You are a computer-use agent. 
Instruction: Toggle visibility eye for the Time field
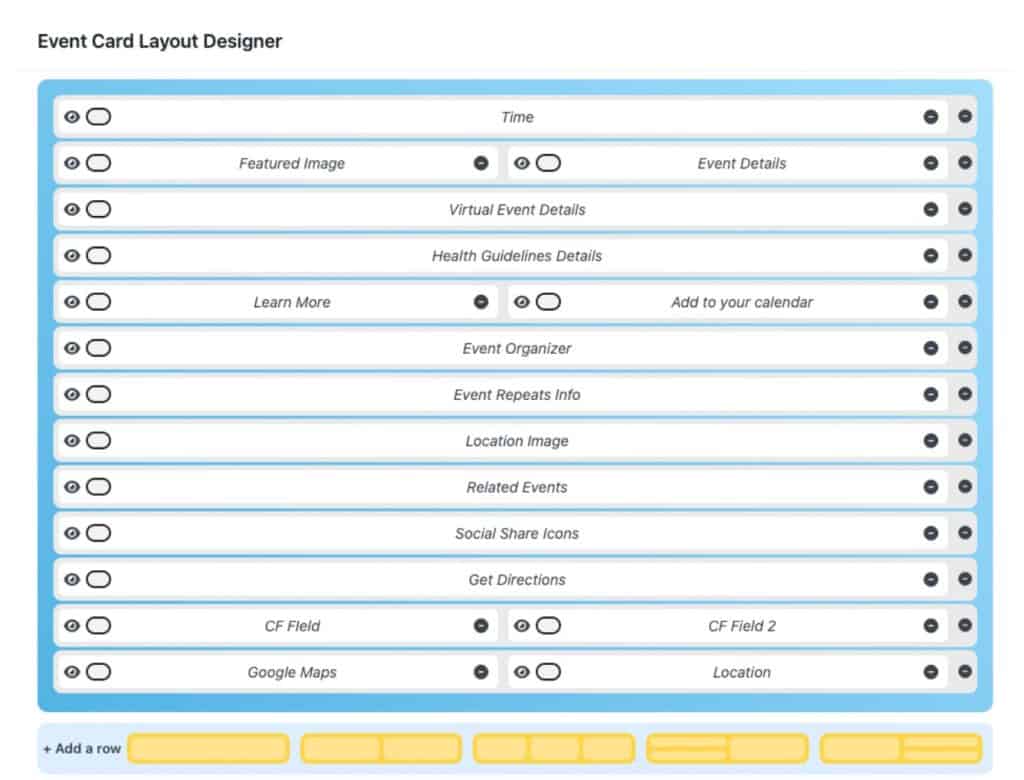pyautogui.click(x=72, y=117)
